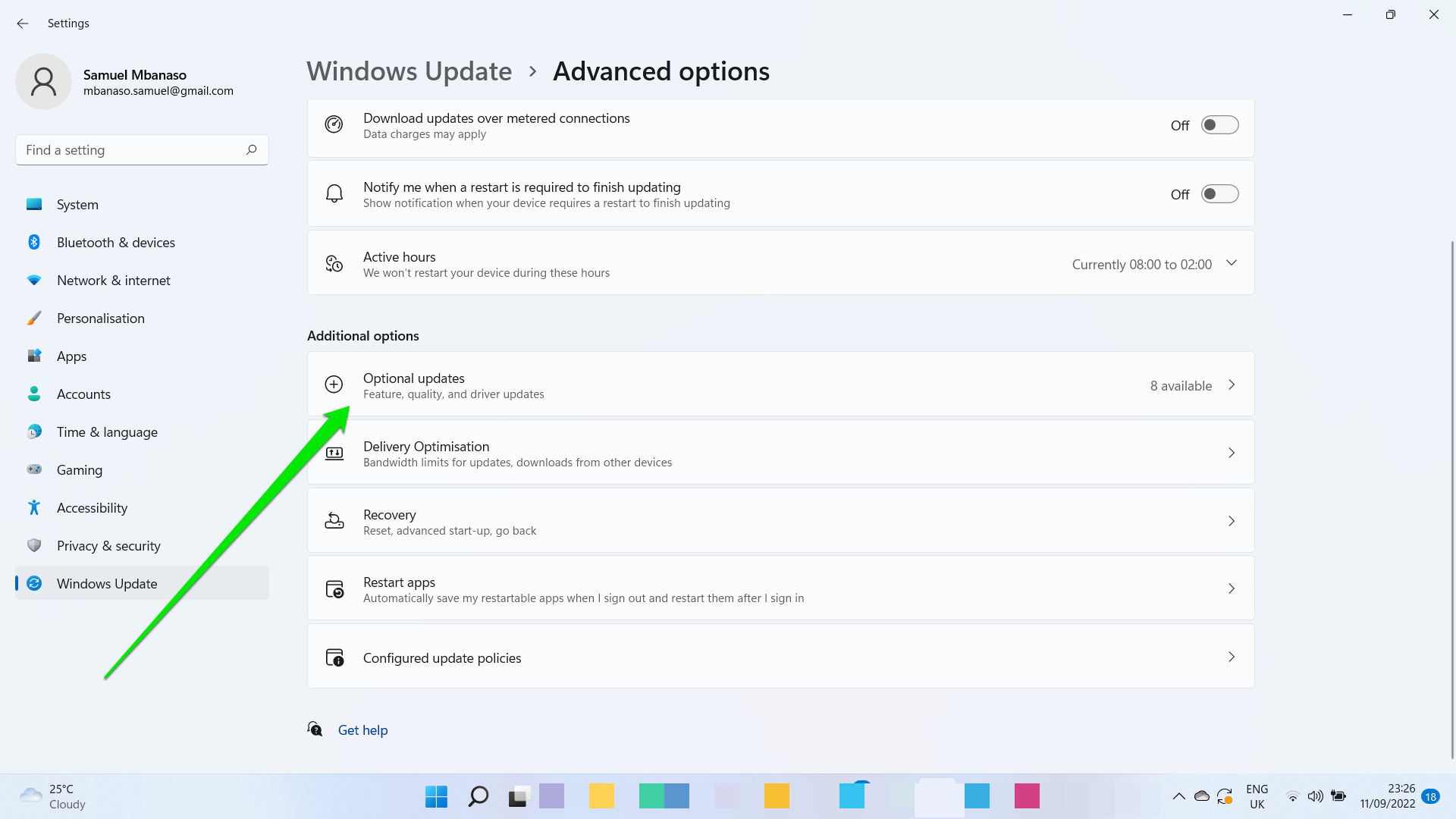Turn on restart notification toggle

pyautogui.click(x=1219, y=193)
